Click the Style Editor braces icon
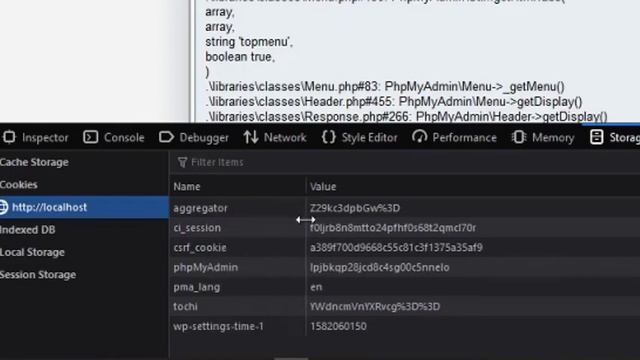This screenshot has height=360, width=640. pos(329,137)
